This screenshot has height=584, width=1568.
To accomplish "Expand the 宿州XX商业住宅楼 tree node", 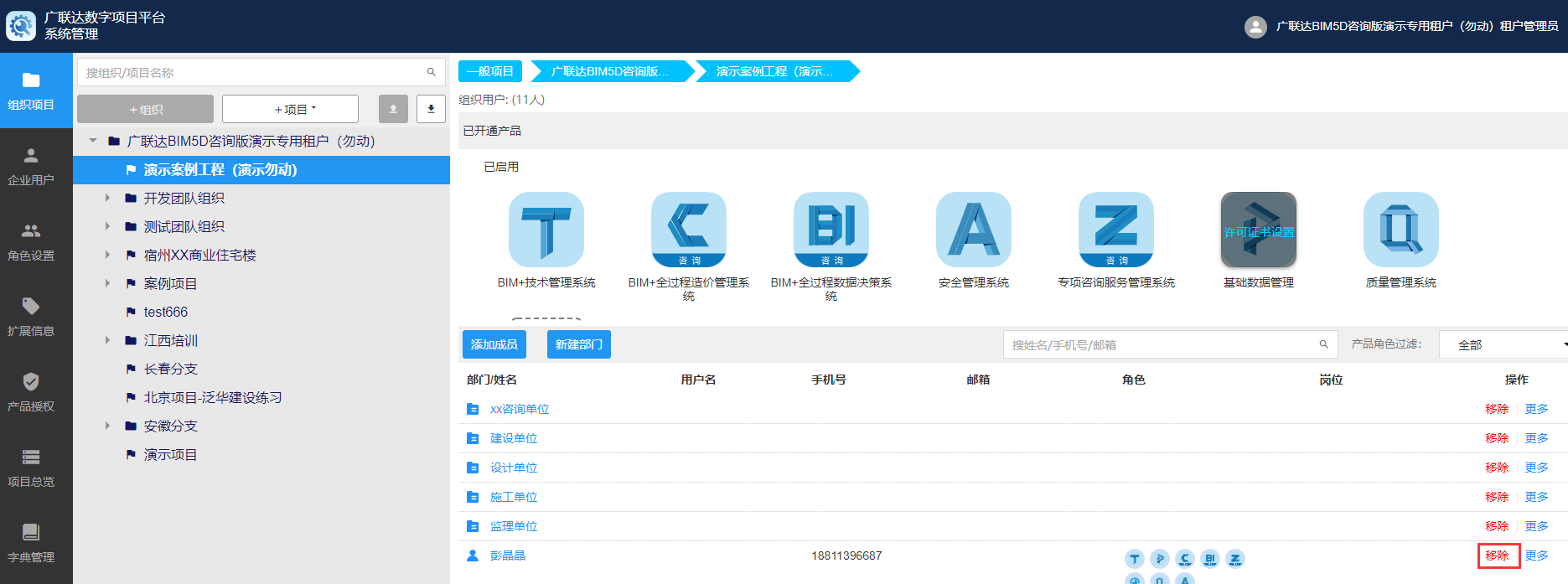I will click(x=107, y=255).
